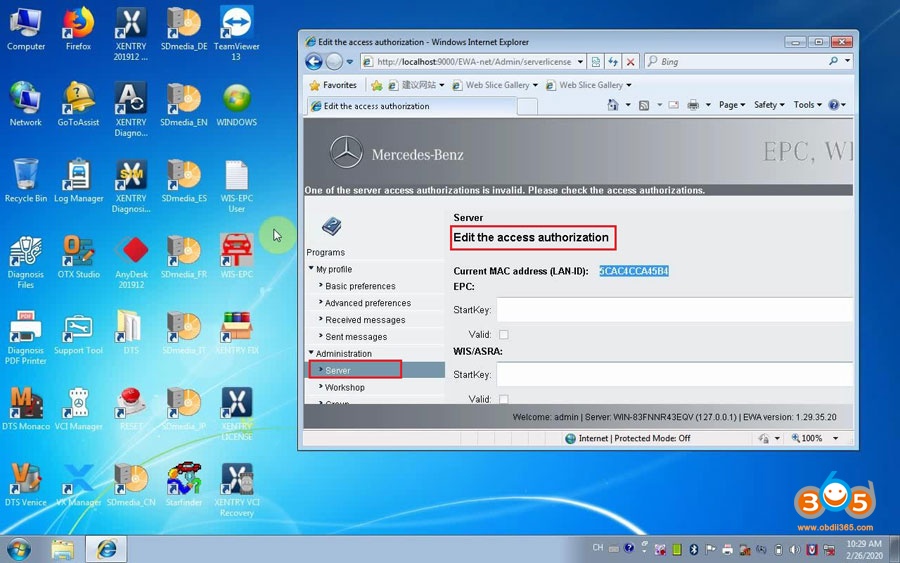
Task: Open the Tools menu in IE
Action: pos(807,105)
